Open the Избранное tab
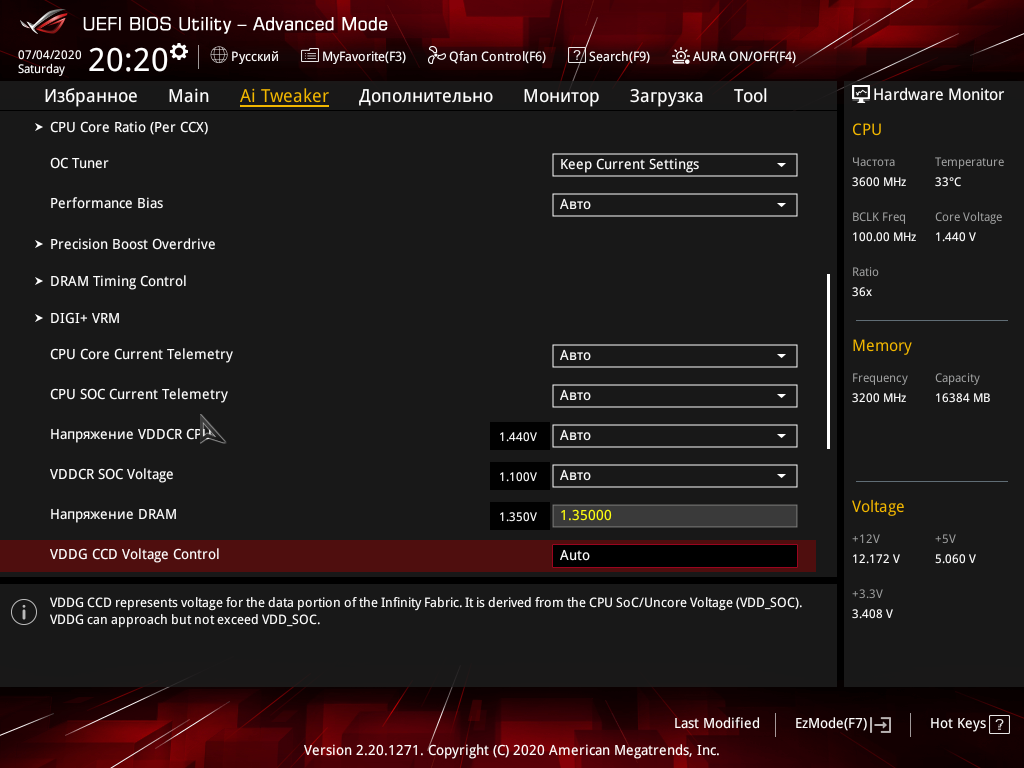Screen dimensions: 1024x768 [91, 96]
